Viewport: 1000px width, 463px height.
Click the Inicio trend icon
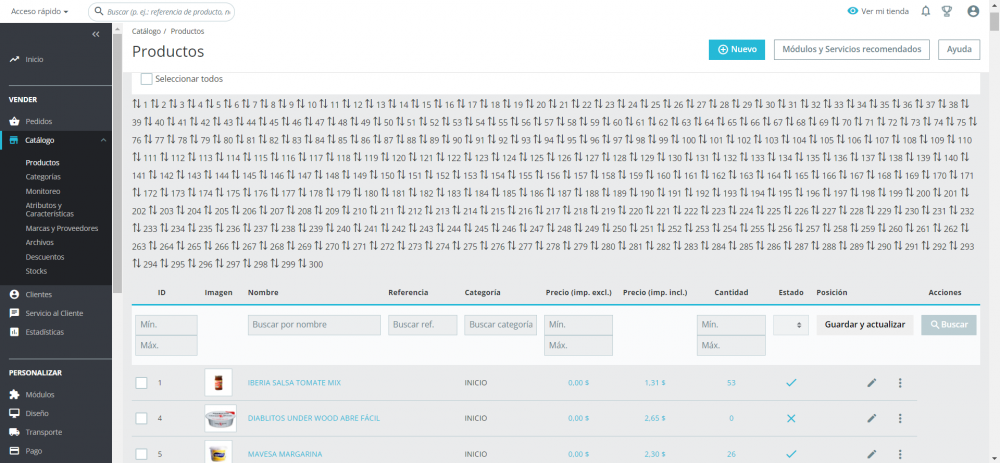tap(14, 59)
